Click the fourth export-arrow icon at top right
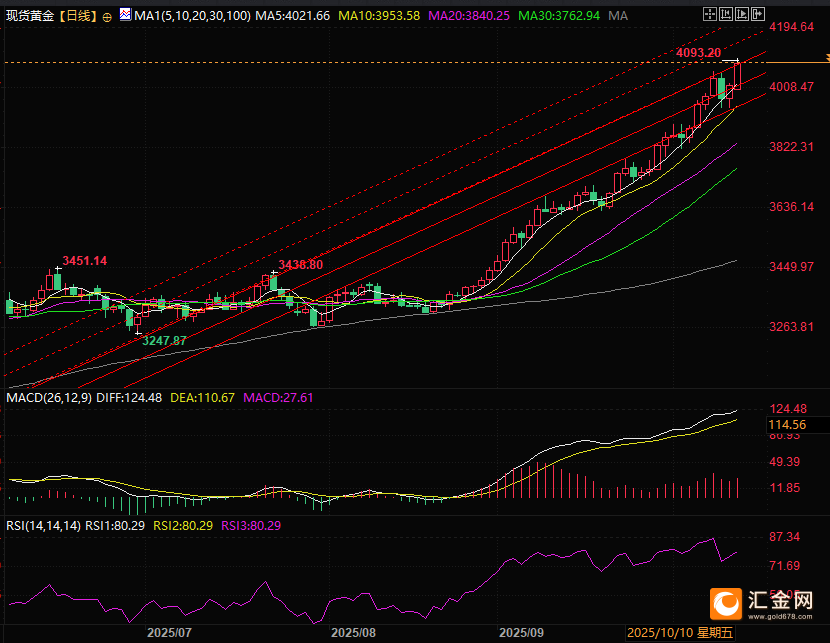Image resolution: width=830 pixels, height=643 pixels. tap(759, 14)
